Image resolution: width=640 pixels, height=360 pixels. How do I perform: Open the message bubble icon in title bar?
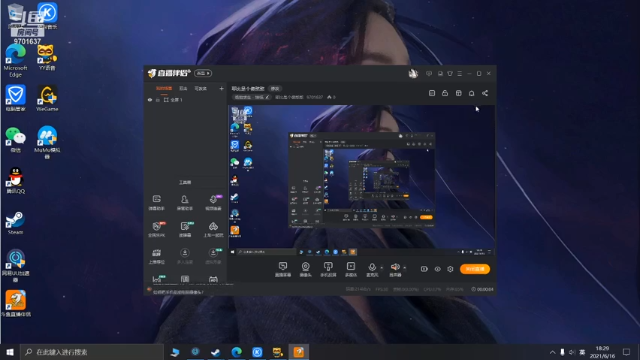click(x=429, y=74)
